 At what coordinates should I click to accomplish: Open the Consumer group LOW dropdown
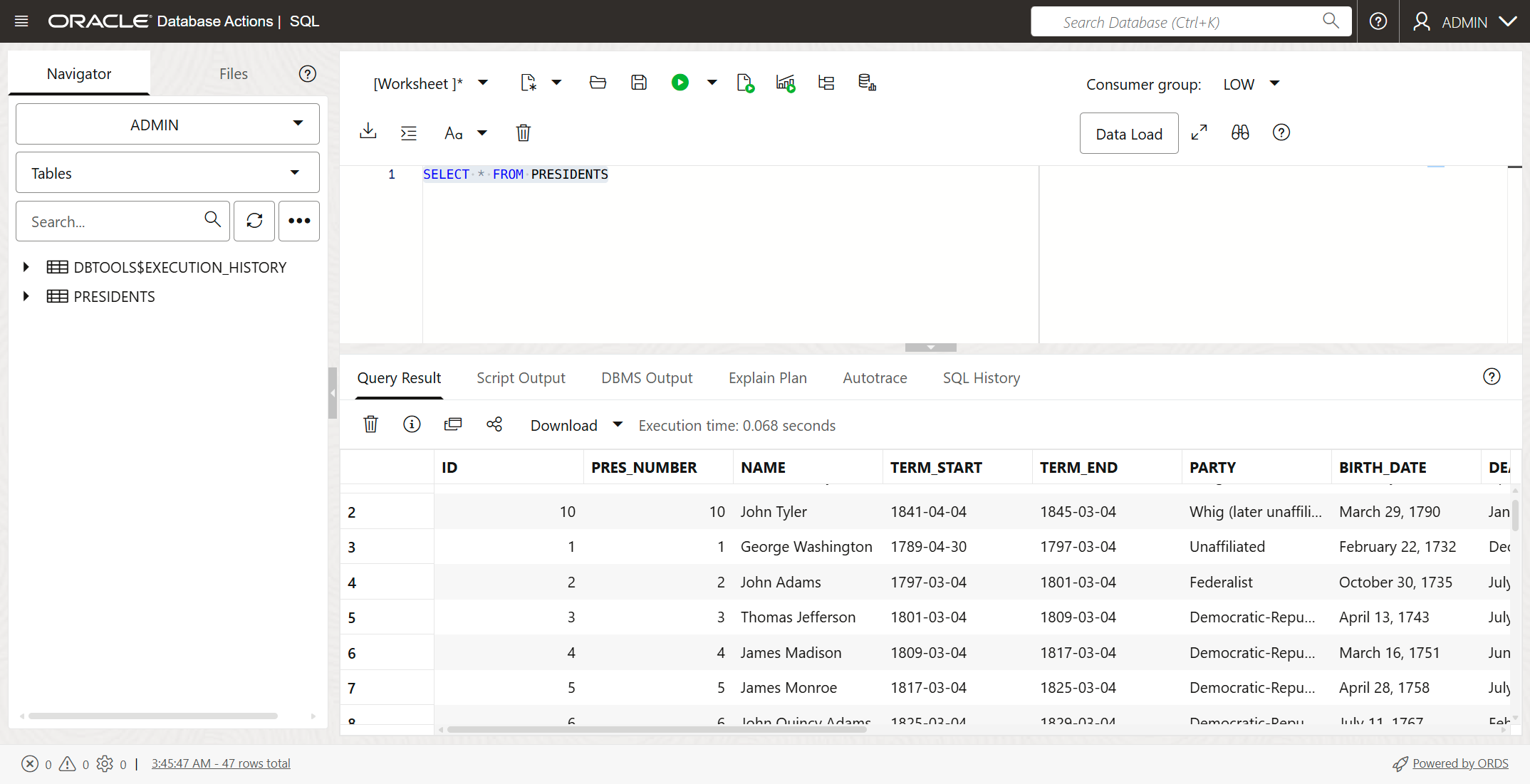pyautogui.click(x=1251, y=84)
